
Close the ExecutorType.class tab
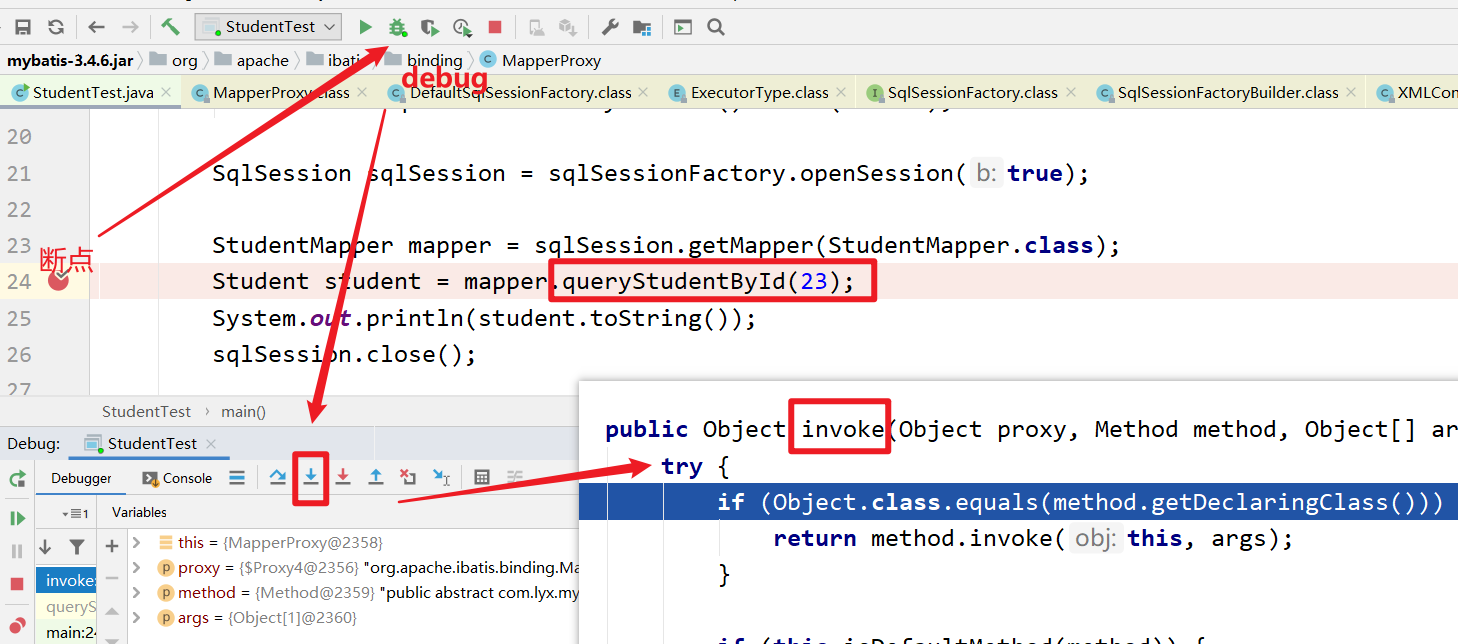point(841,92)
